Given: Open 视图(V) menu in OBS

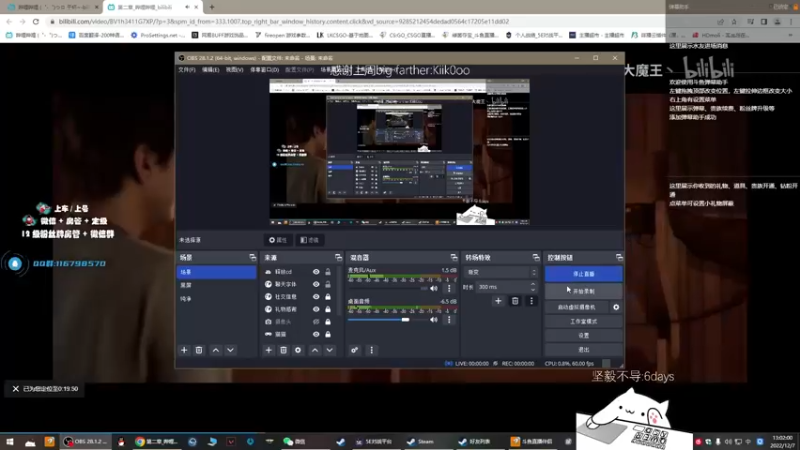Looking at the screenshot, I should click(x=234, y=70).
